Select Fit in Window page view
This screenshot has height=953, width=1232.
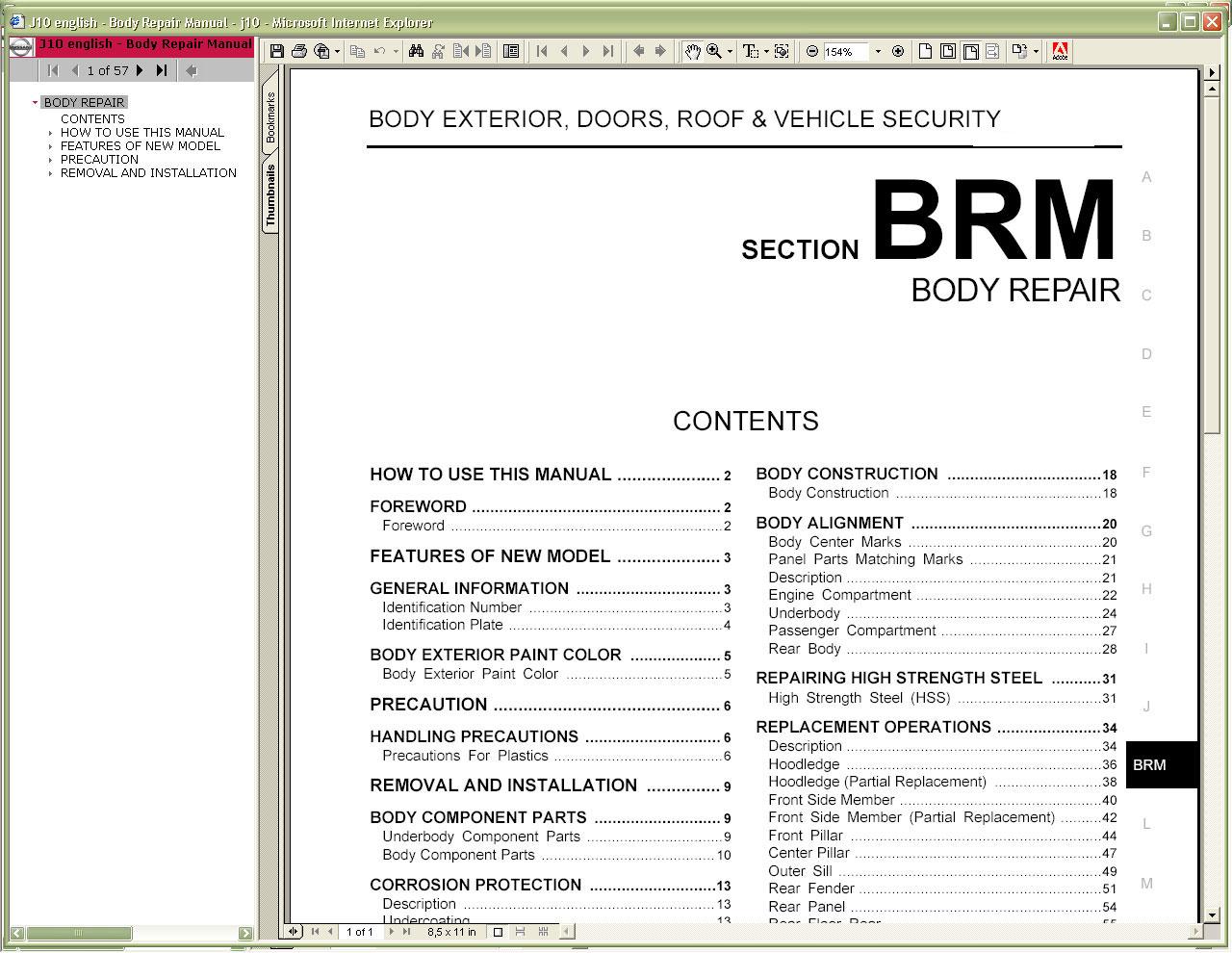[948, 51]
